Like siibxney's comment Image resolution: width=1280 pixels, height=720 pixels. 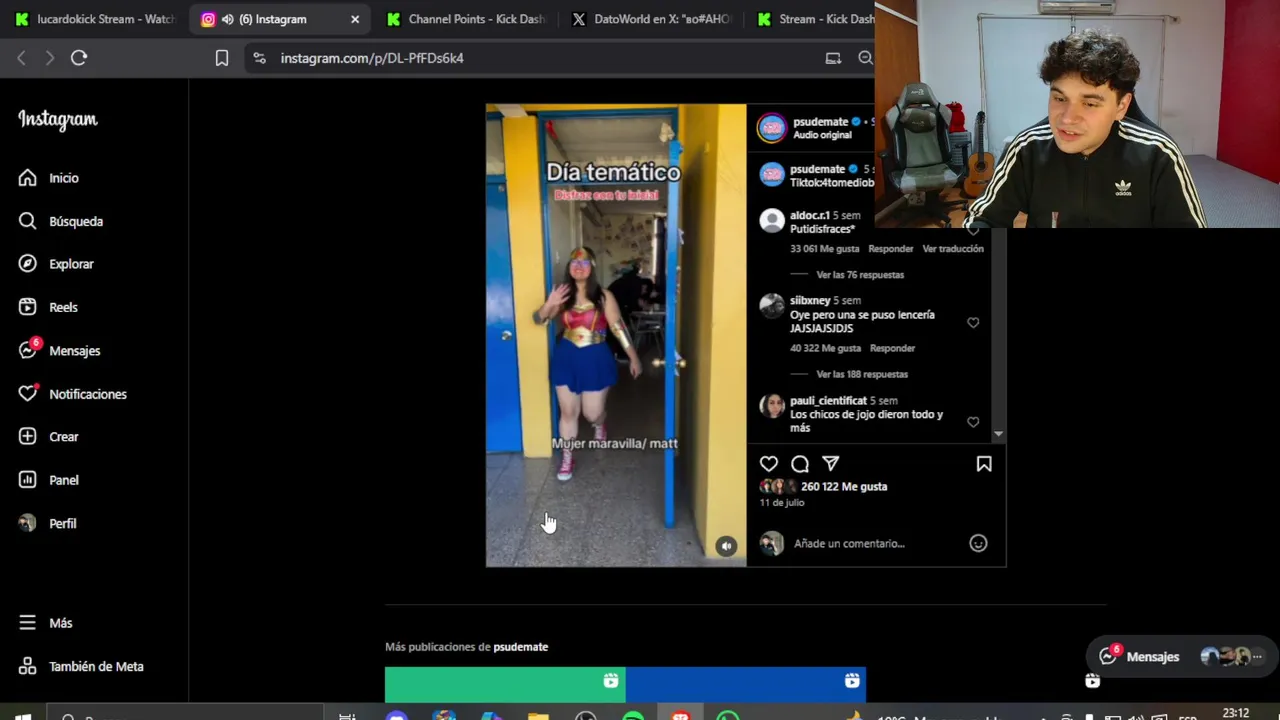[x=973, y=323]
